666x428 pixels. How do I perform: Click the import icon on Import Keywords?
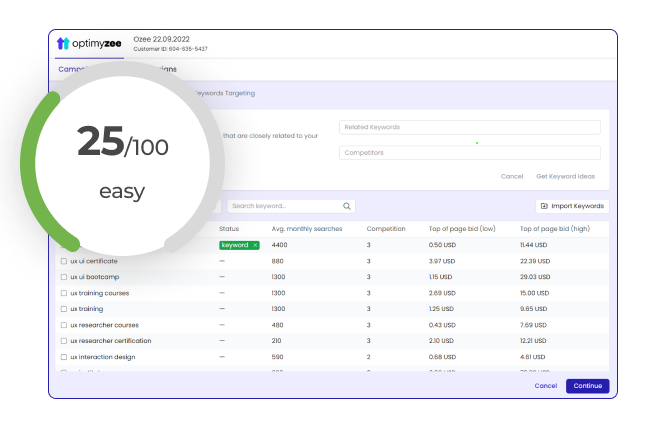coord(544,206)
